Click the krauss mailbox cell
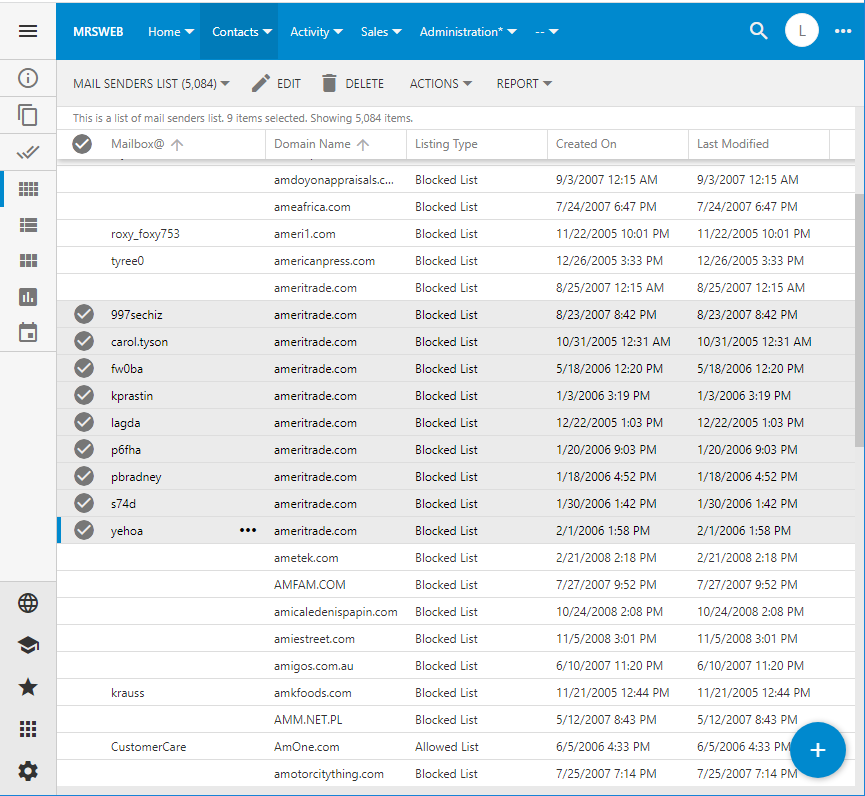This screenshot has height=796, width=865. coord(127,692)
